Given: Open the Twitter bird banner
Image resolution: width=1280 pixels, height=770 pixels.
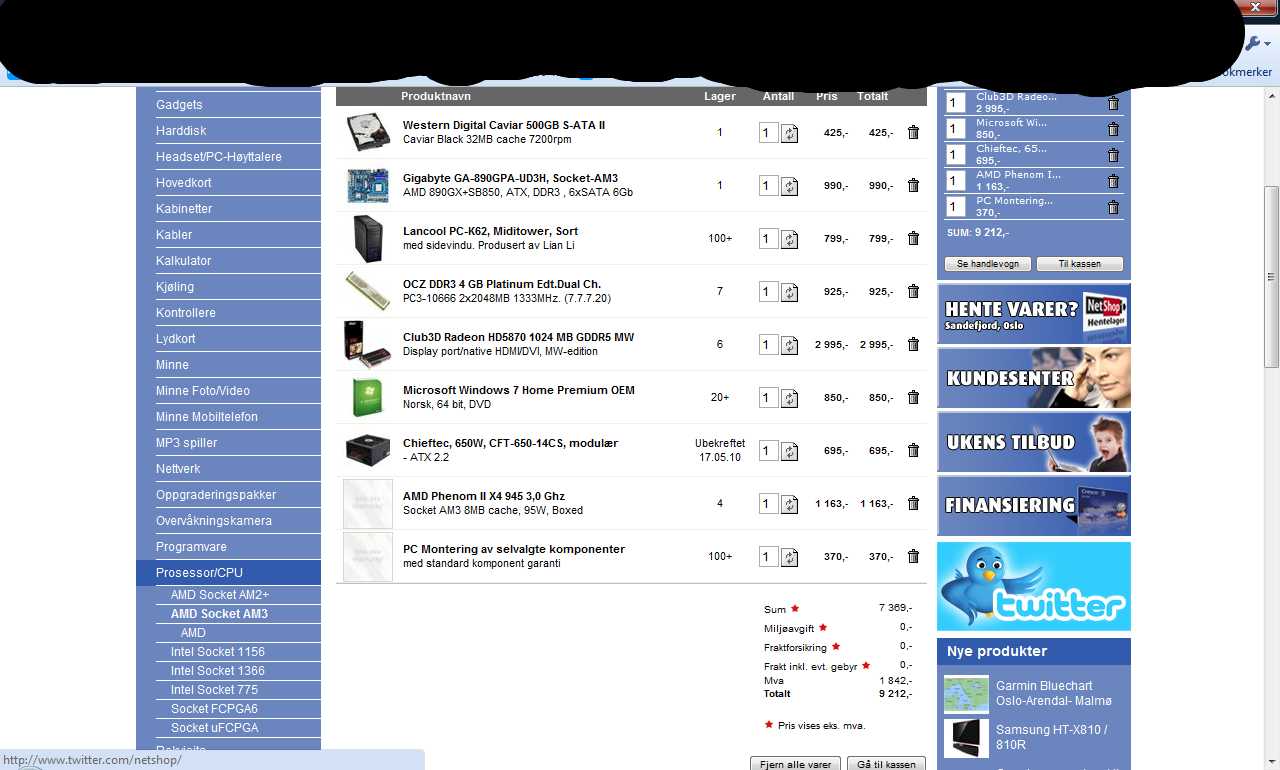Looking at the screenshot, I should [1034, 586].
